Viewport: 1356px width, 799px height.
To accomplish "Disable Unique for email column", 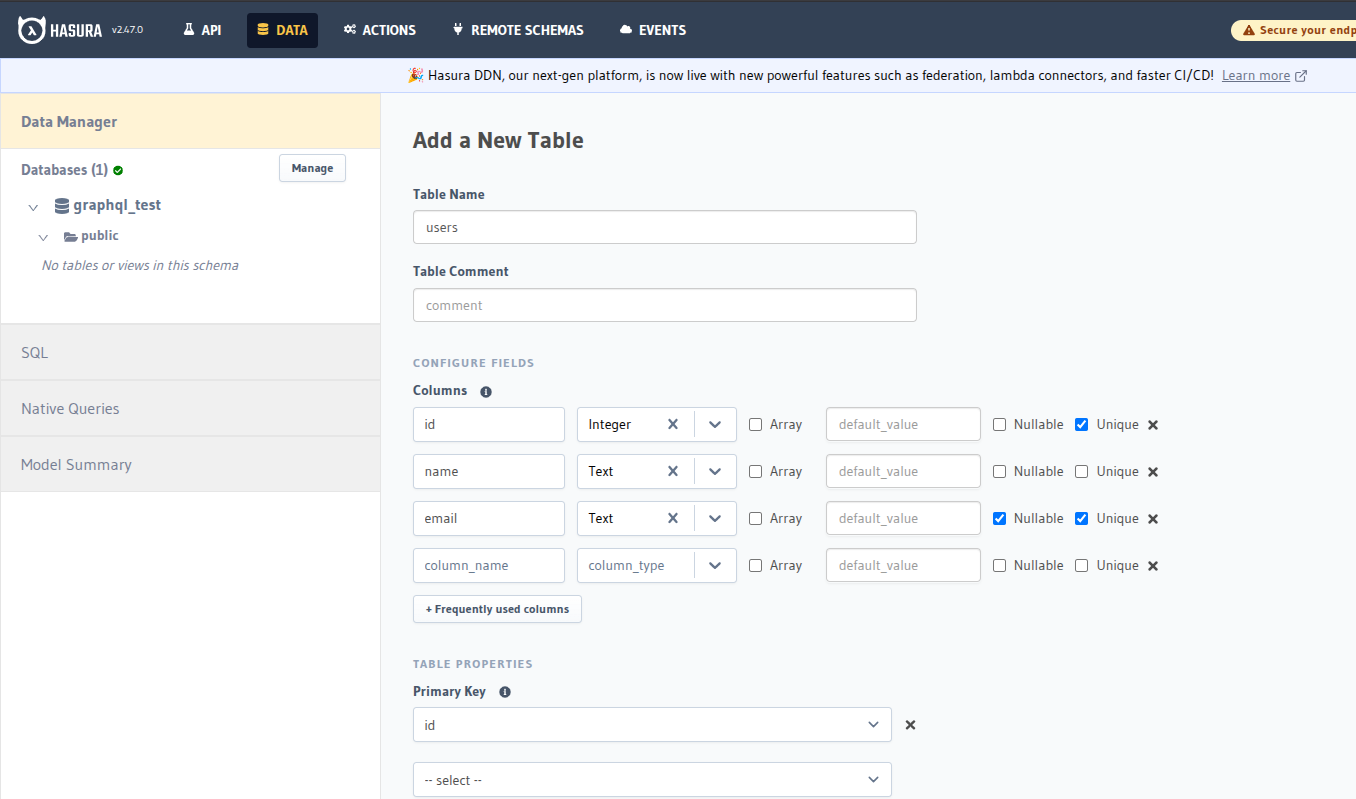I will click(x=1082, y=518).
